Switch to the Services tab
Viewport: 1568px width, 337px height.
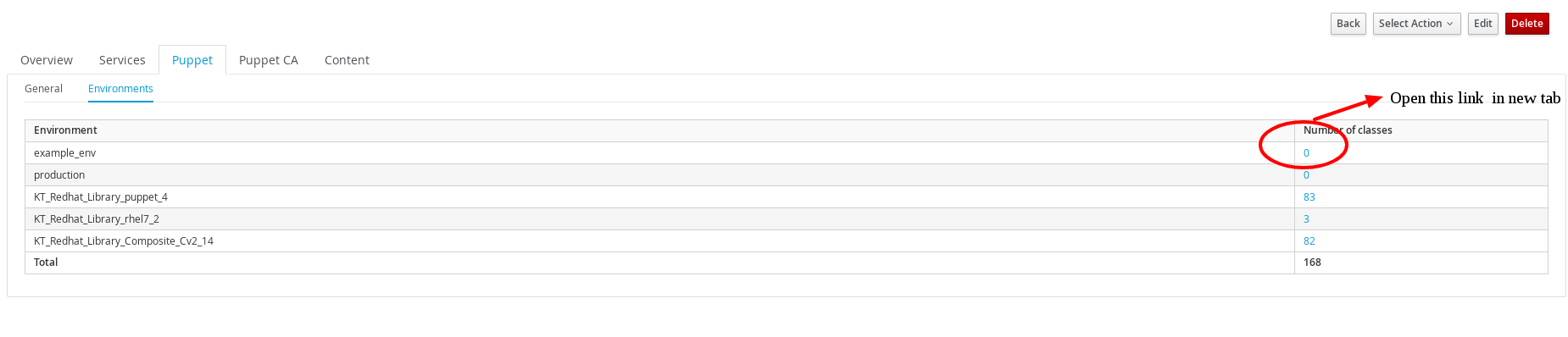point(122,60)
